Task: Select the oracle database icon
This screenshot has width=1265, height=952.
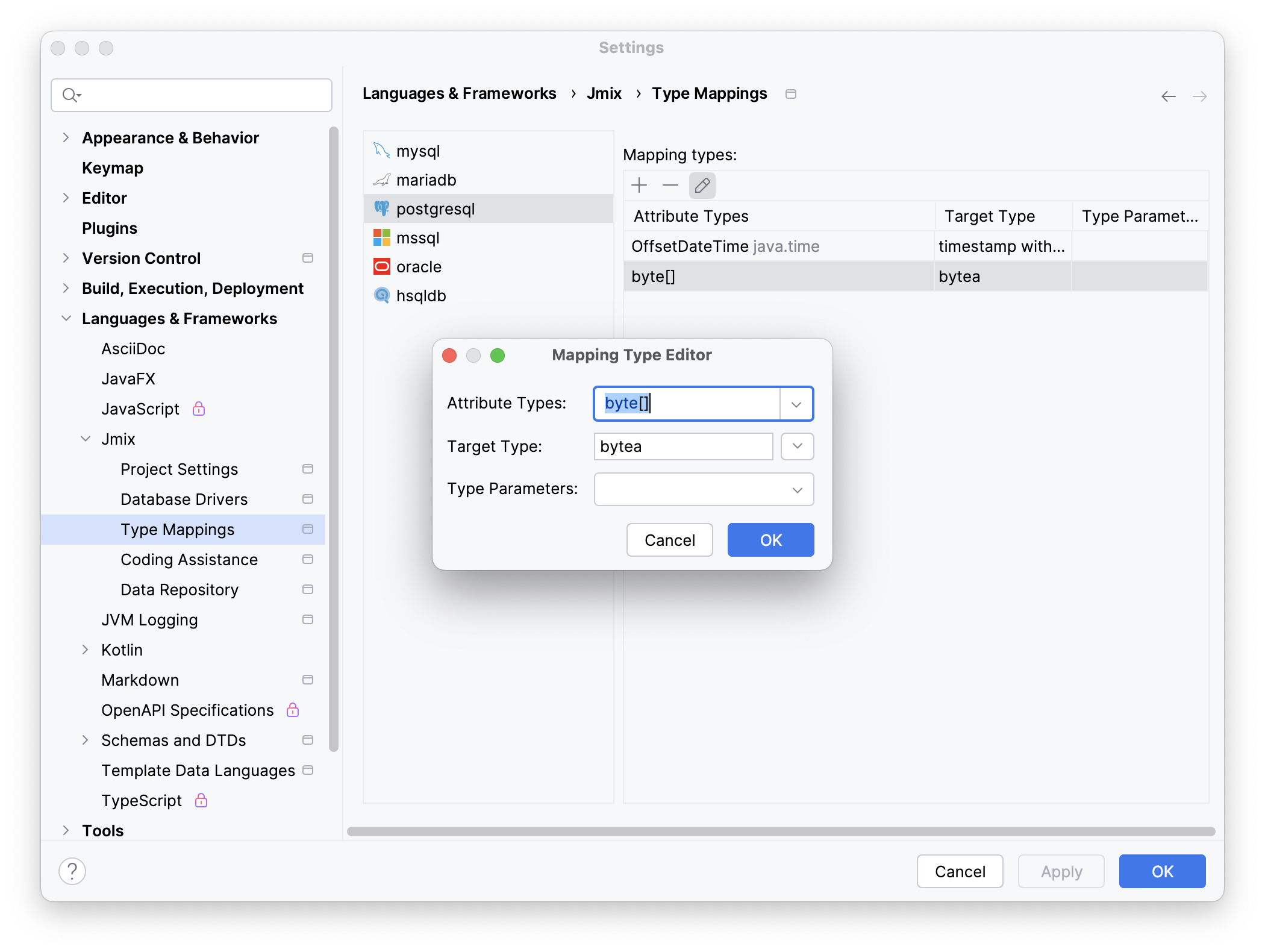Action: point(381,266)
